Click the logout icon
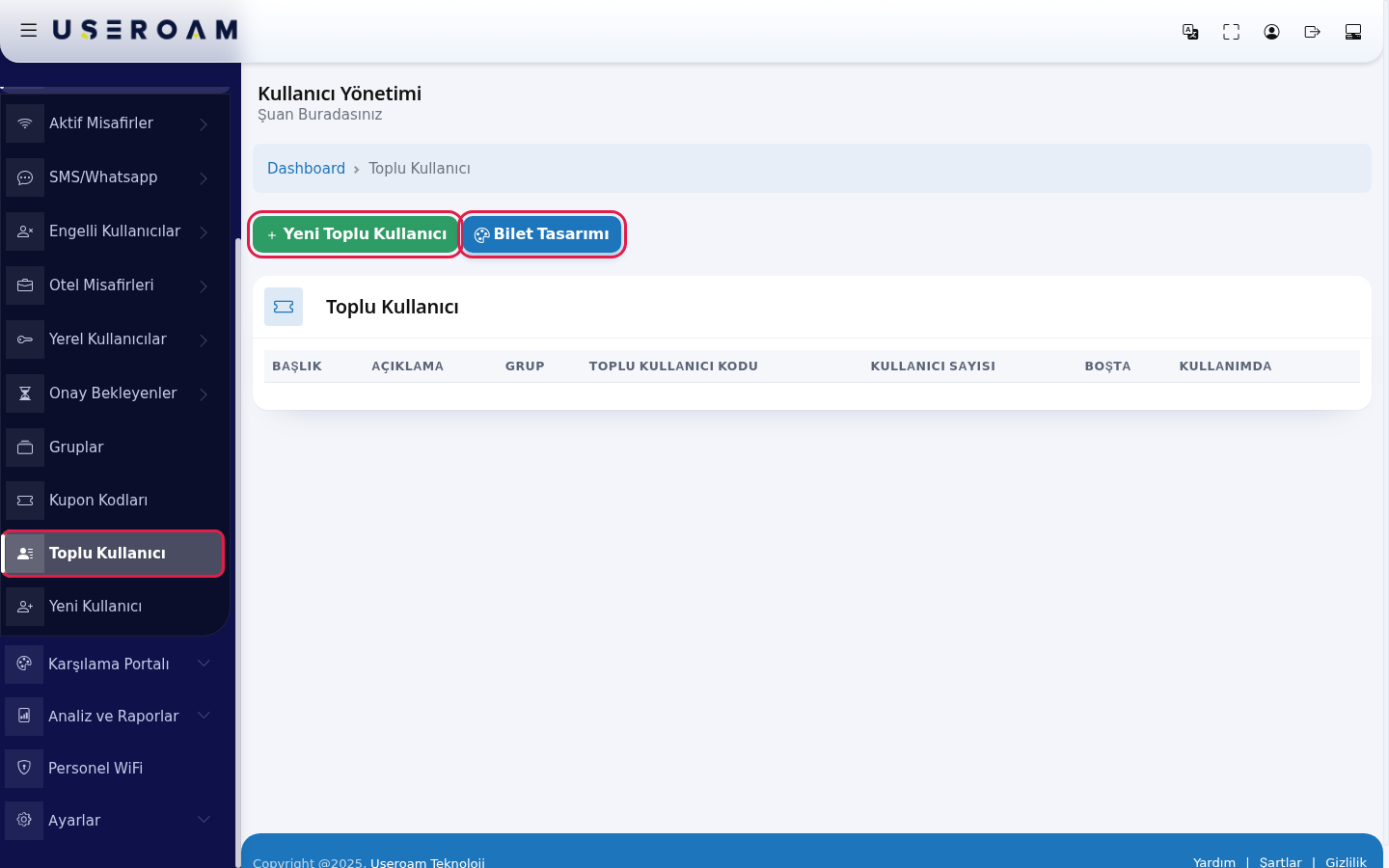 [1312, 32]
